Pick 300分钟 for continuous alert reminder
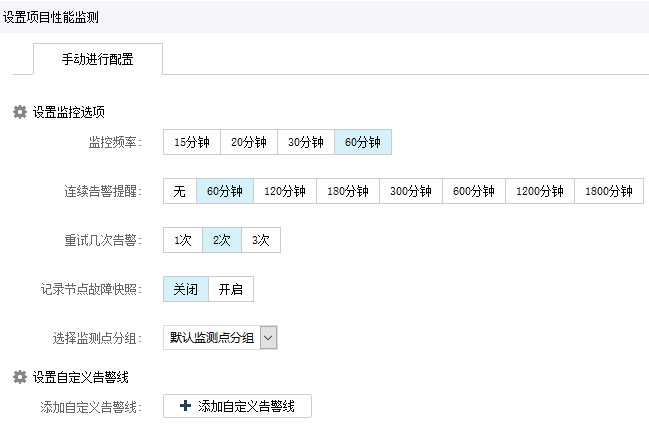Screen dimensions: 649x424 coord(410,191)
